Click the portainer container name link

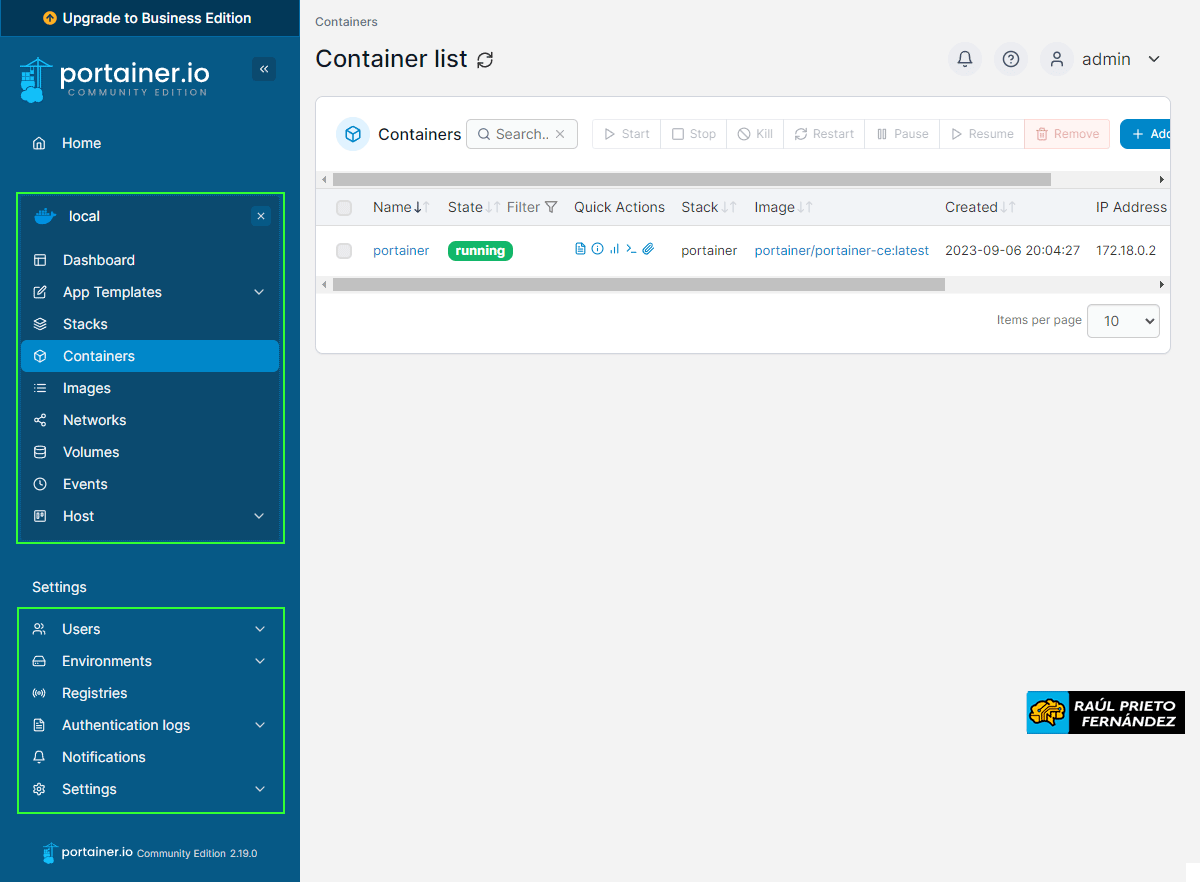[401, 251]
